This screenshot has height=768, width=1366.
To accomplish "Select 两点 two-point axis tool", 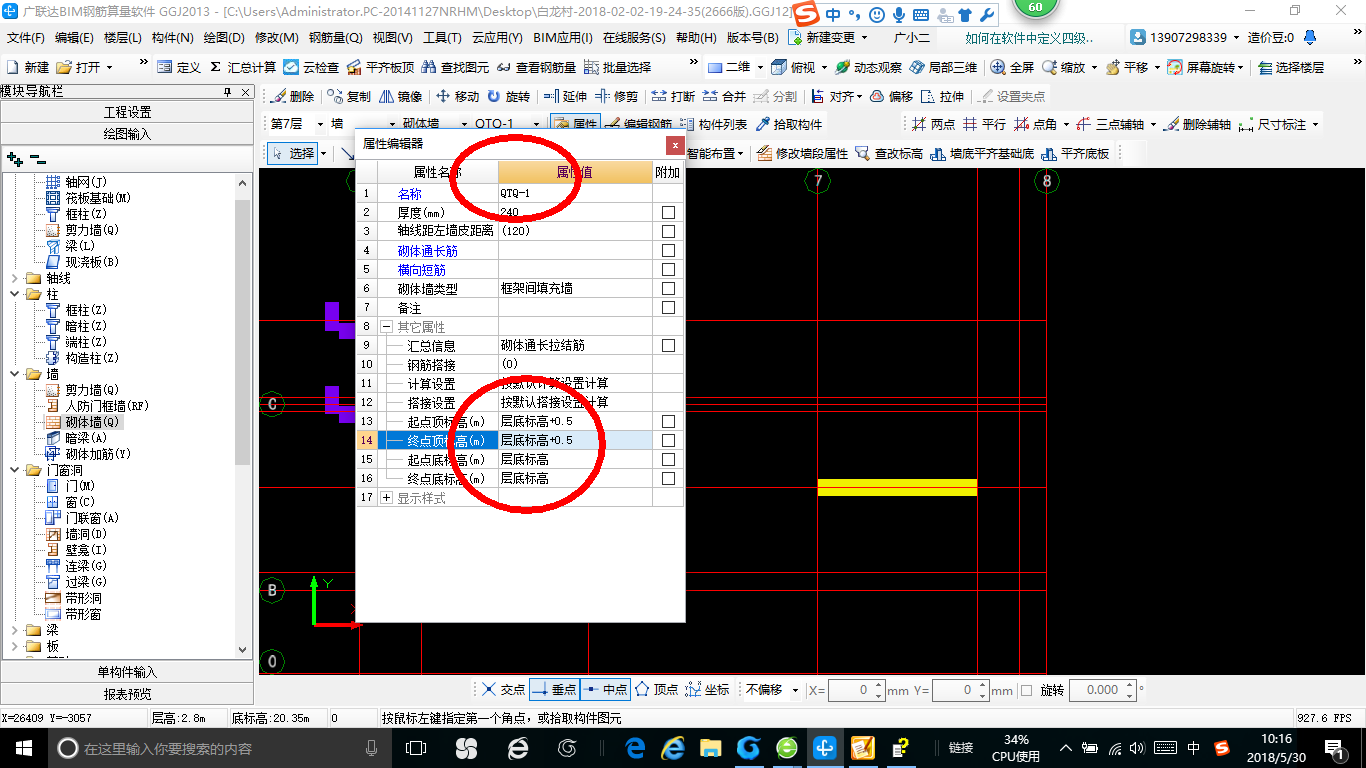I will click(x=933, y=124).
